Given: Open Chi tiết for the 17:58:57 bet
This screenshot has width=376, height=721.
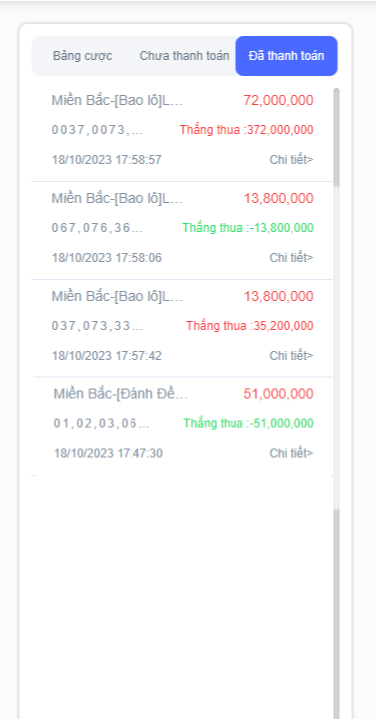Looking at the screenshot, I should [x=291, y=160].
